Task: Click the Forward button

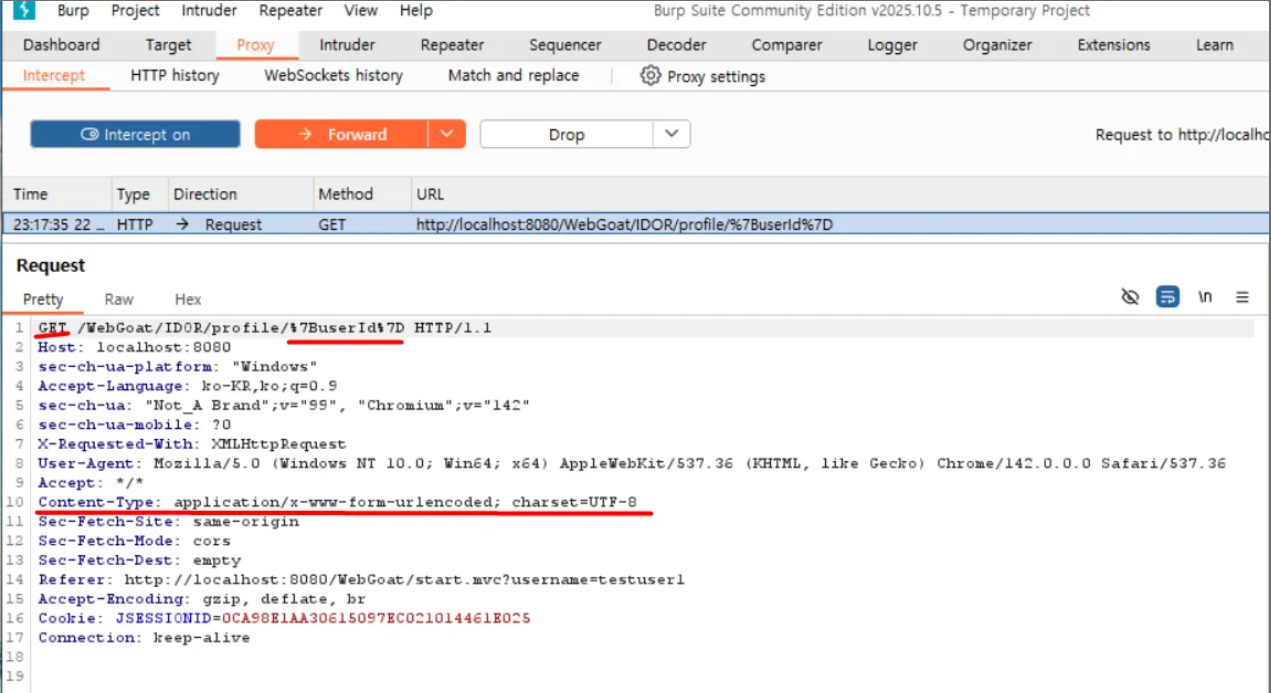Action: [x=342, y=135]
